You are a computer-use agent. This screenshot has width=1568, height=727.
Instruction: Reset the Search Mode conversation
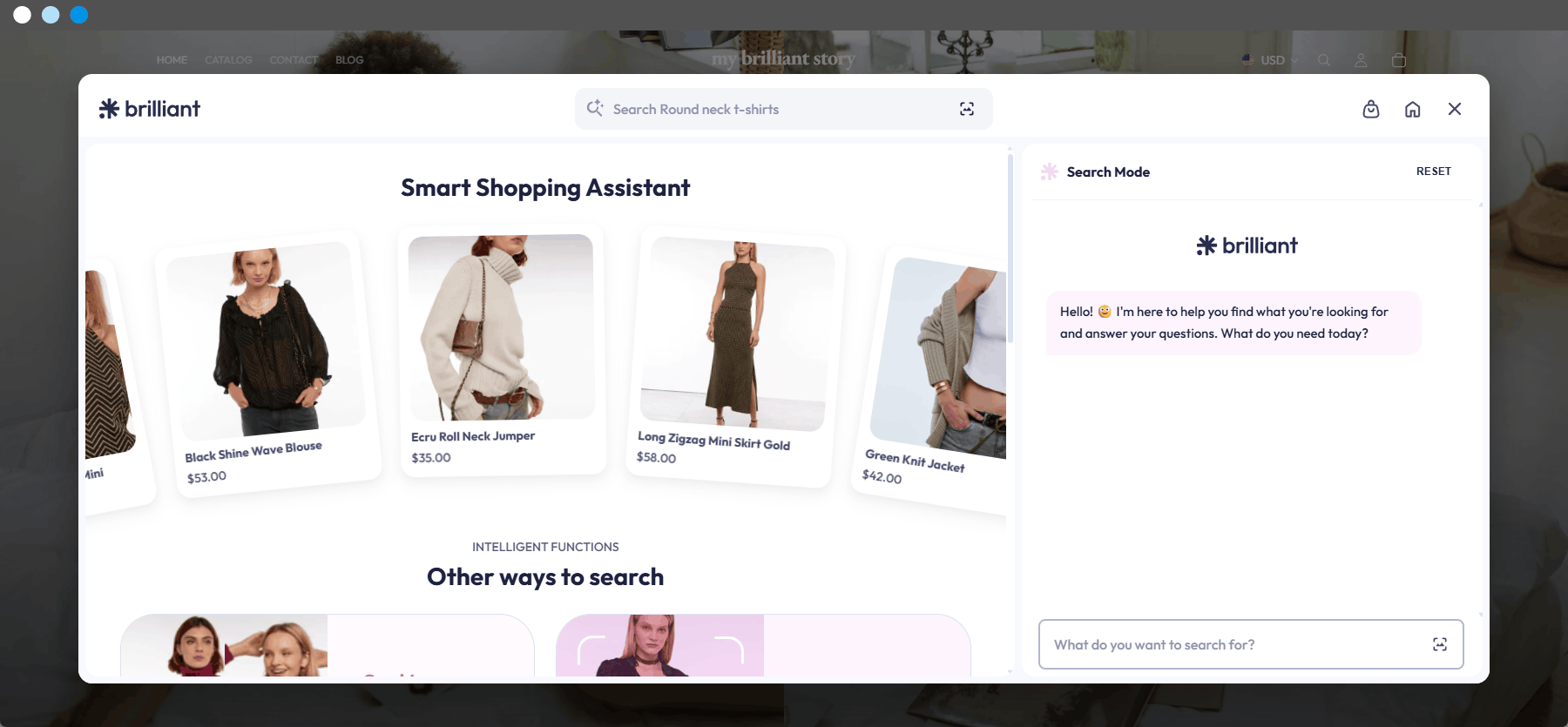coord(1434,172)
